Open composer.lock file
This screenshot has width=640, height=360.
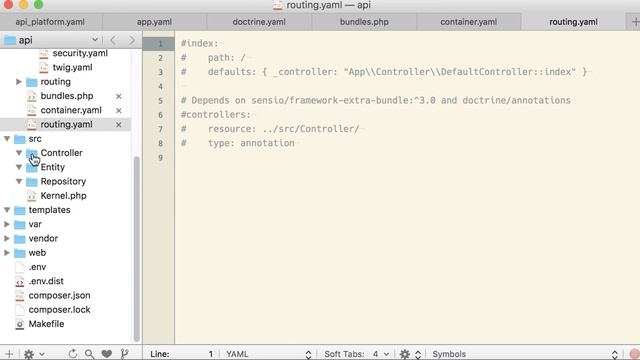59,310
